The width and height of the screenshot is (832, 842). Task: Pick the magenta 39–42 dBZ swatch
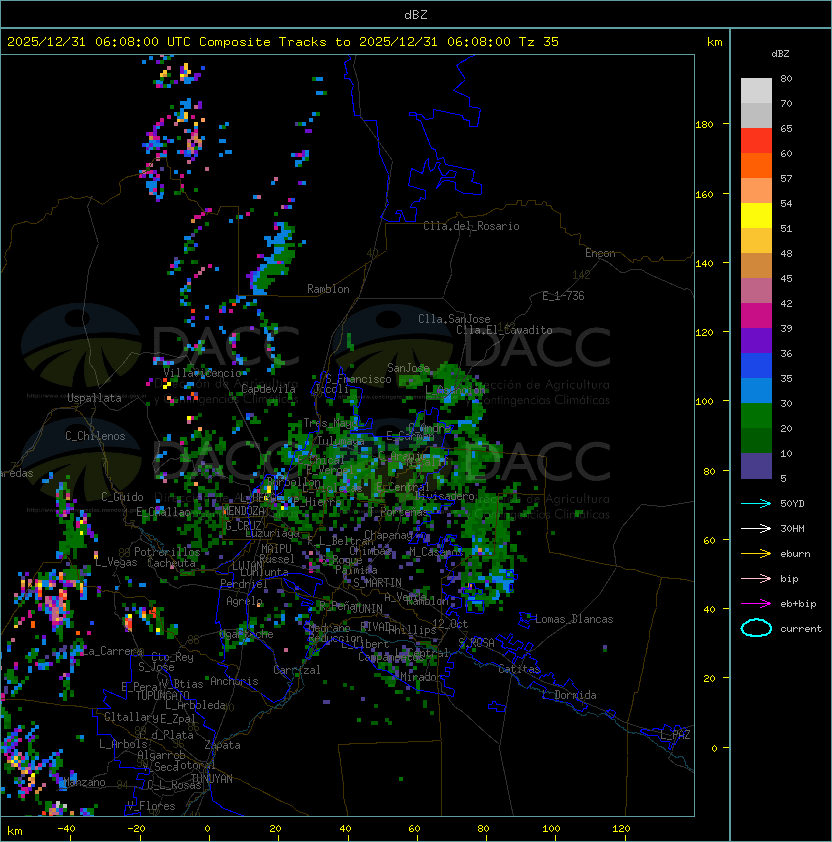756,316
